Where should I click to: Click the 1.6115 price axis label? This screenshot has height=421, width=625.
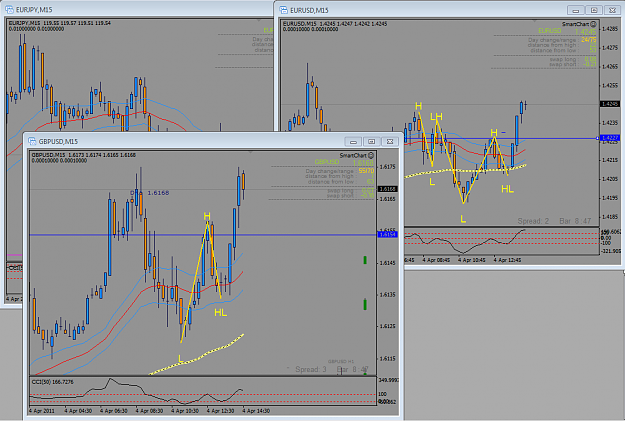(387, 358)
